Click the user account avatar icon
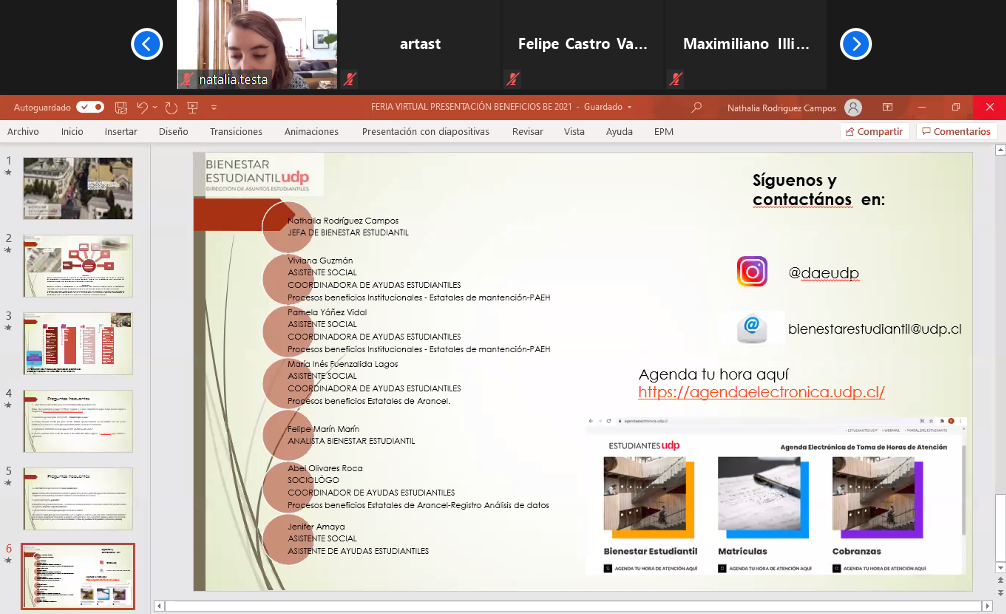The height and width of the screenshot is (614, 1006). point(853,107)
